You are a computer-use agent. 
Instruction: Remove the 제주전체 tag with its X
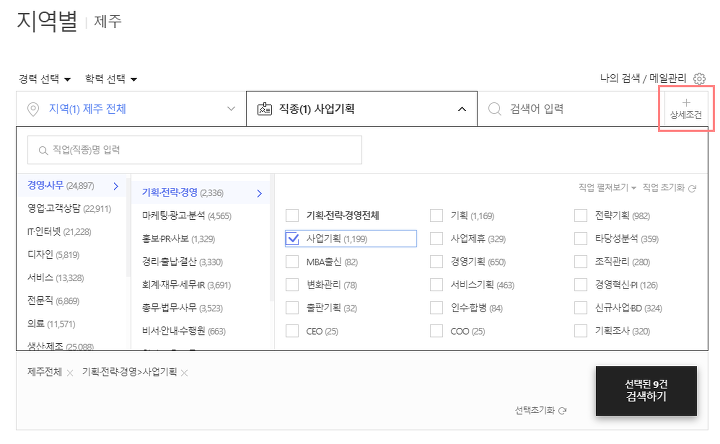click(x=70, y=373)
